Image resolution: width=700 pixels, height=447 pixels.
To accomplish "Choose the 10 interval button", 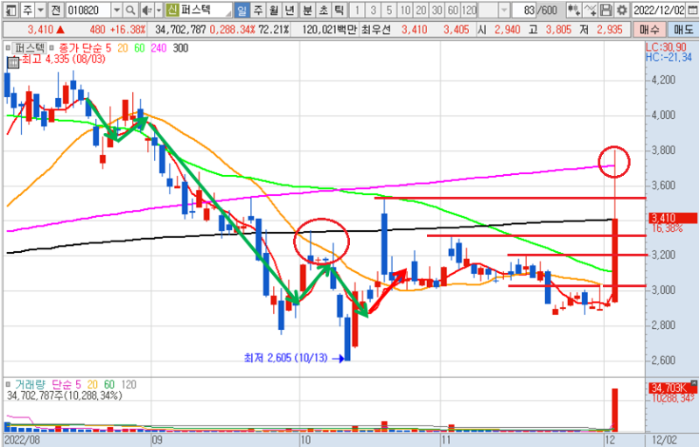I will point(405,10).
